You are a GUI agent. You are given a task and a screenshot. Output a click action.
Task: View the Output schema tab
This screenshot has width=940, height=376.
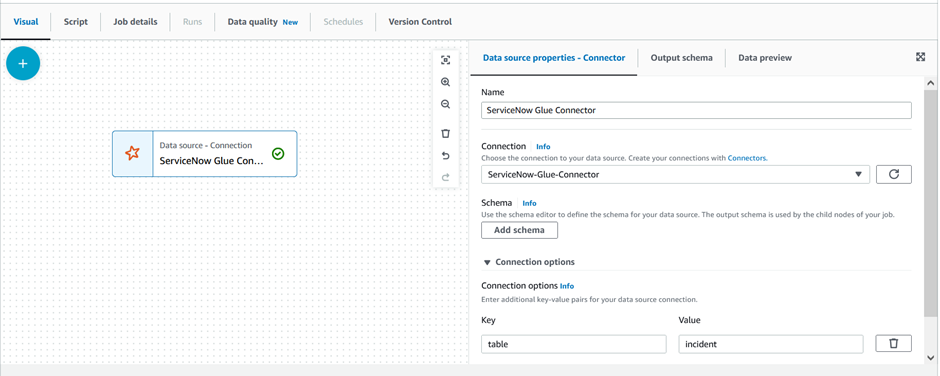pos(682,58)
